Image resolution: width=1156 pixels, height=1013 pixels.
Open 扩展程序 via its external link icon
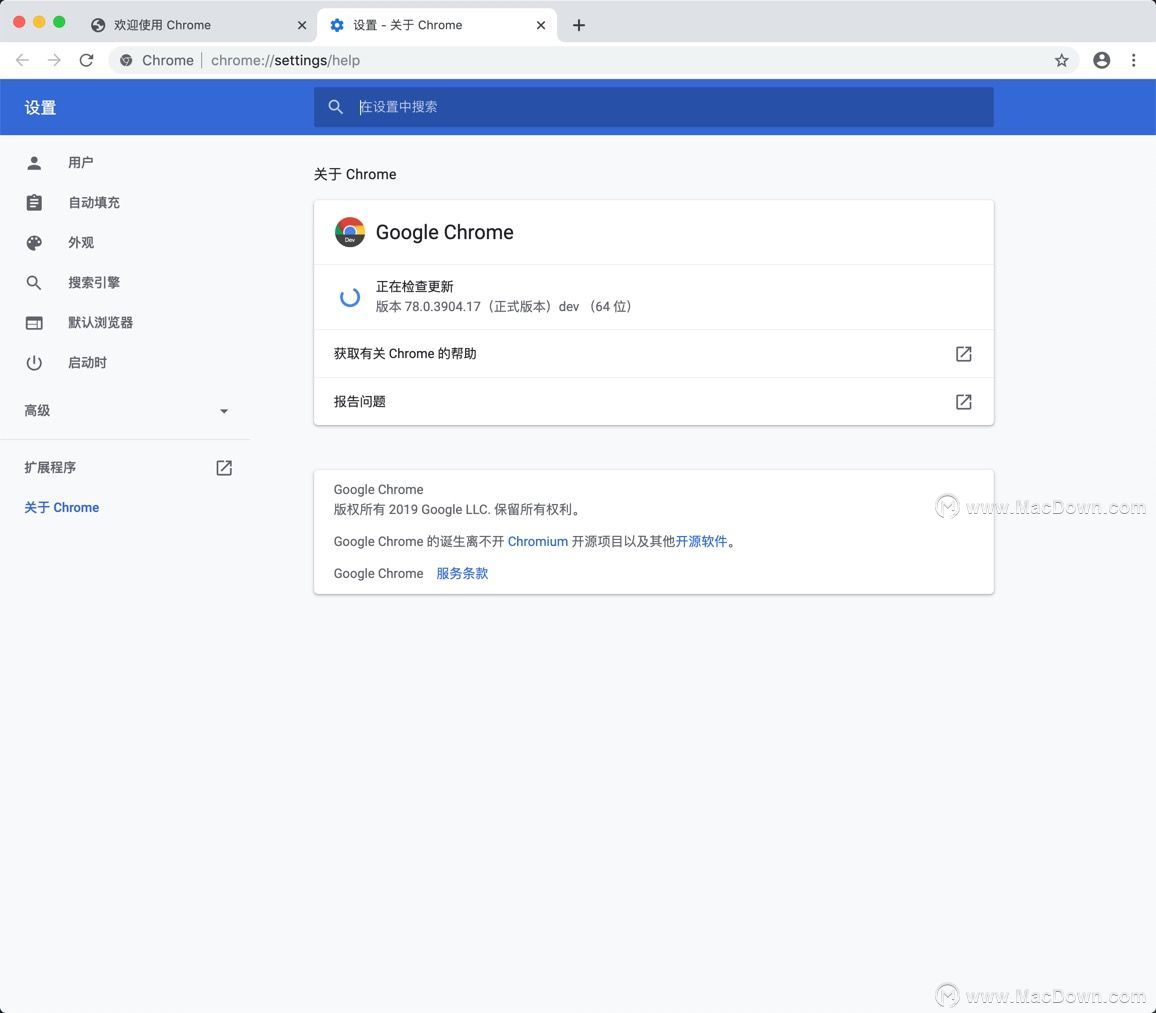[224, 468]
